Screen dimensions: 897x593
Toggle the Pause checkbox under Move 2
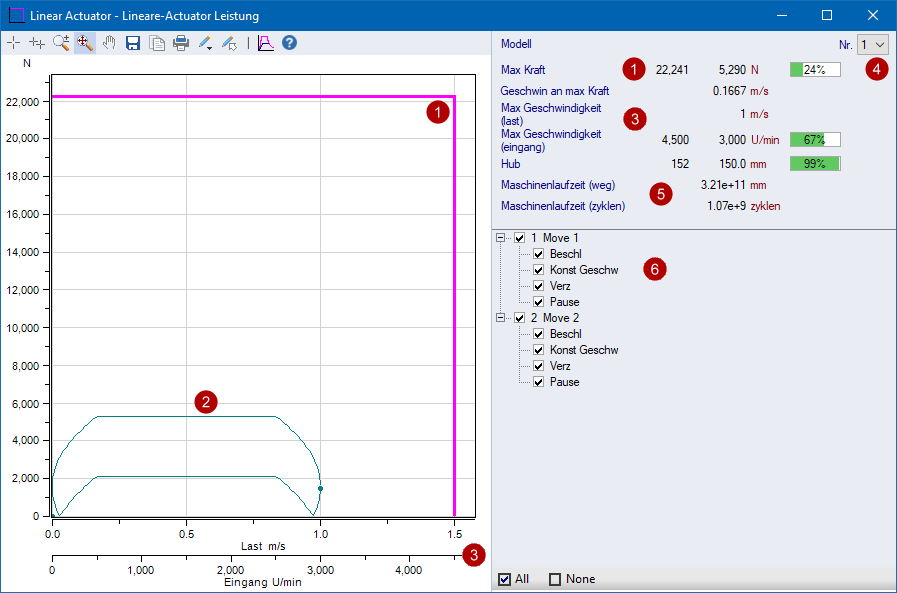tap(539, 382)
